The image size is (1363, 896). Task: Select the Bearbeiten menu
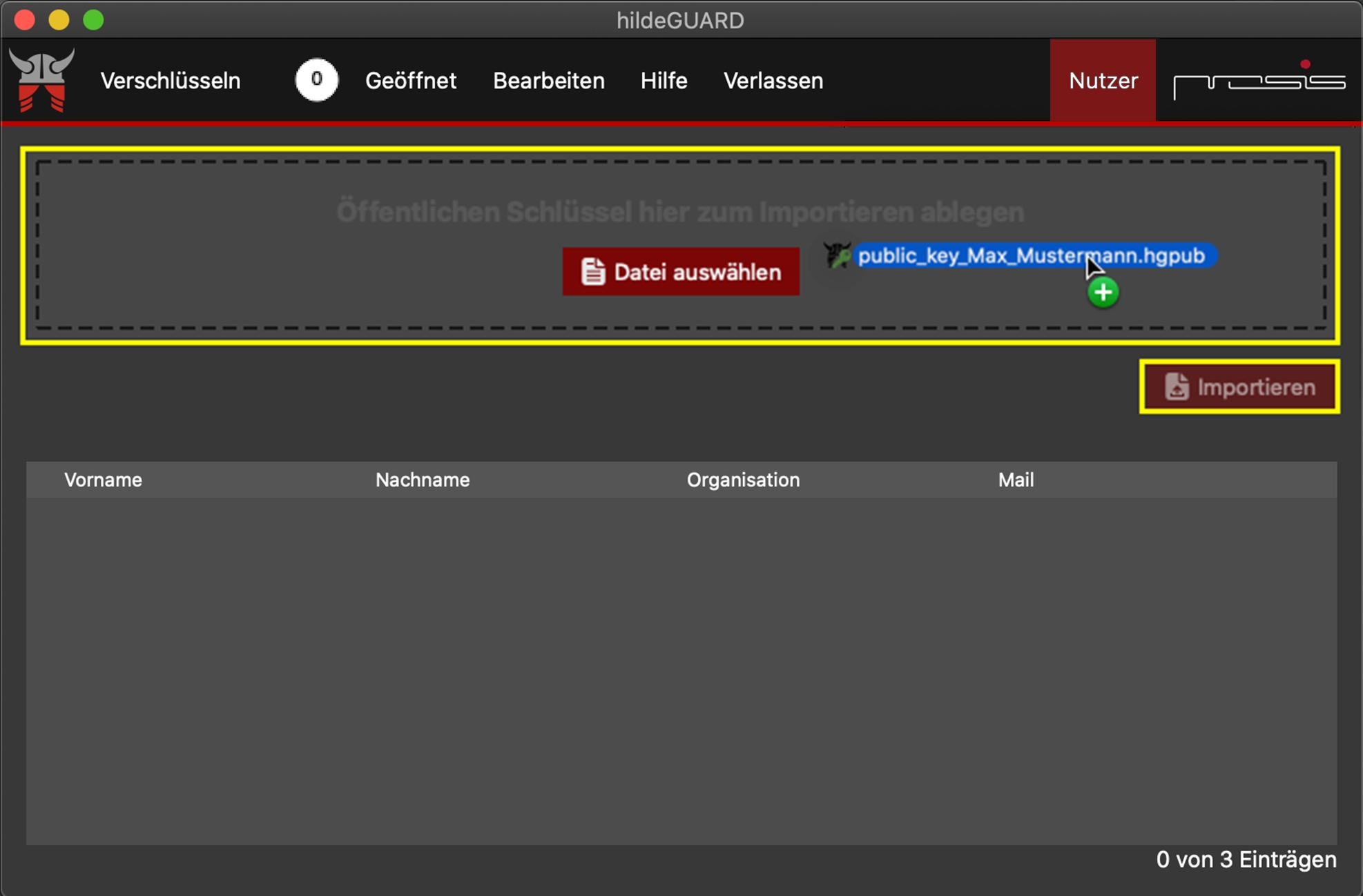coord(548,81)
